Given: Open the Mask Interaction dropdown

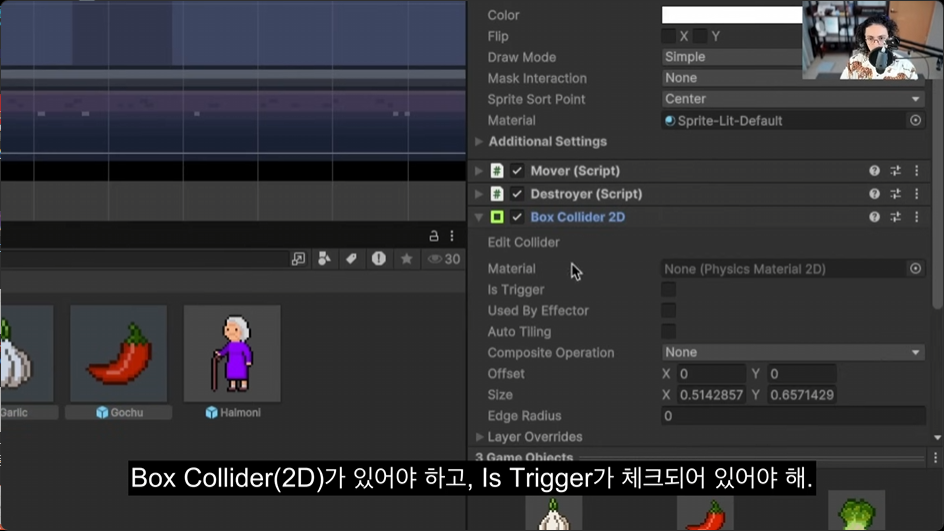Looking at the screenshot, I should point(731,78).
